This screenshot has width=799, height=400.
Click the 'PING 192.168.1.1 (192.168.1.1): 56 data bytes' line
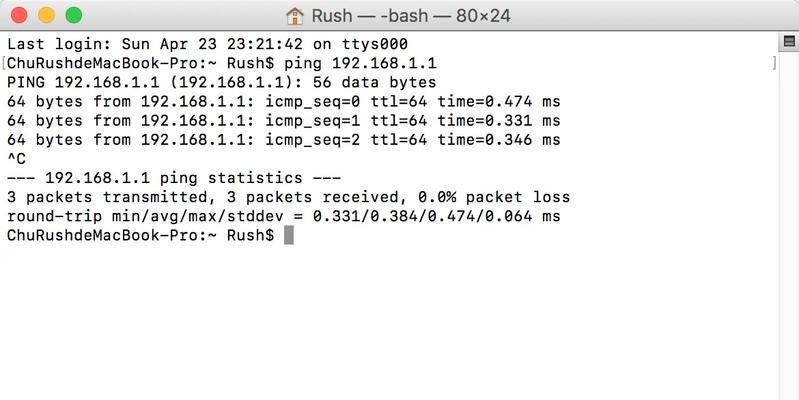pyautogui.click(x=222, y=83)
